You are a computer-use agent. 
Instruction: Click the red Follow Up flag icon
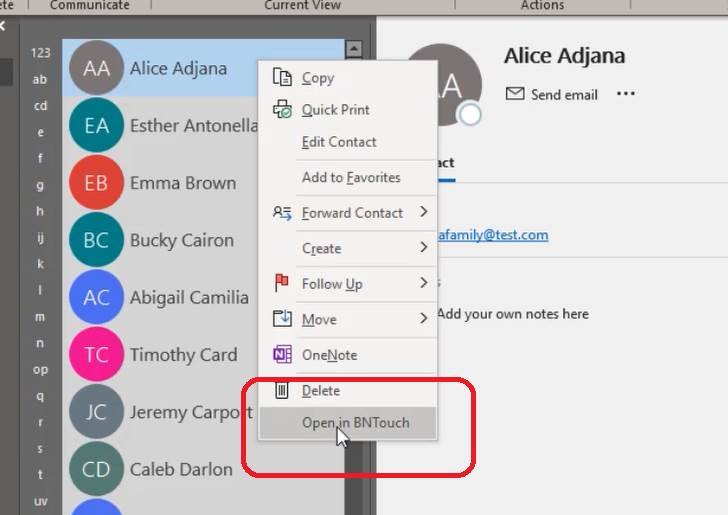pyautogui.click(x=281, y=283)
